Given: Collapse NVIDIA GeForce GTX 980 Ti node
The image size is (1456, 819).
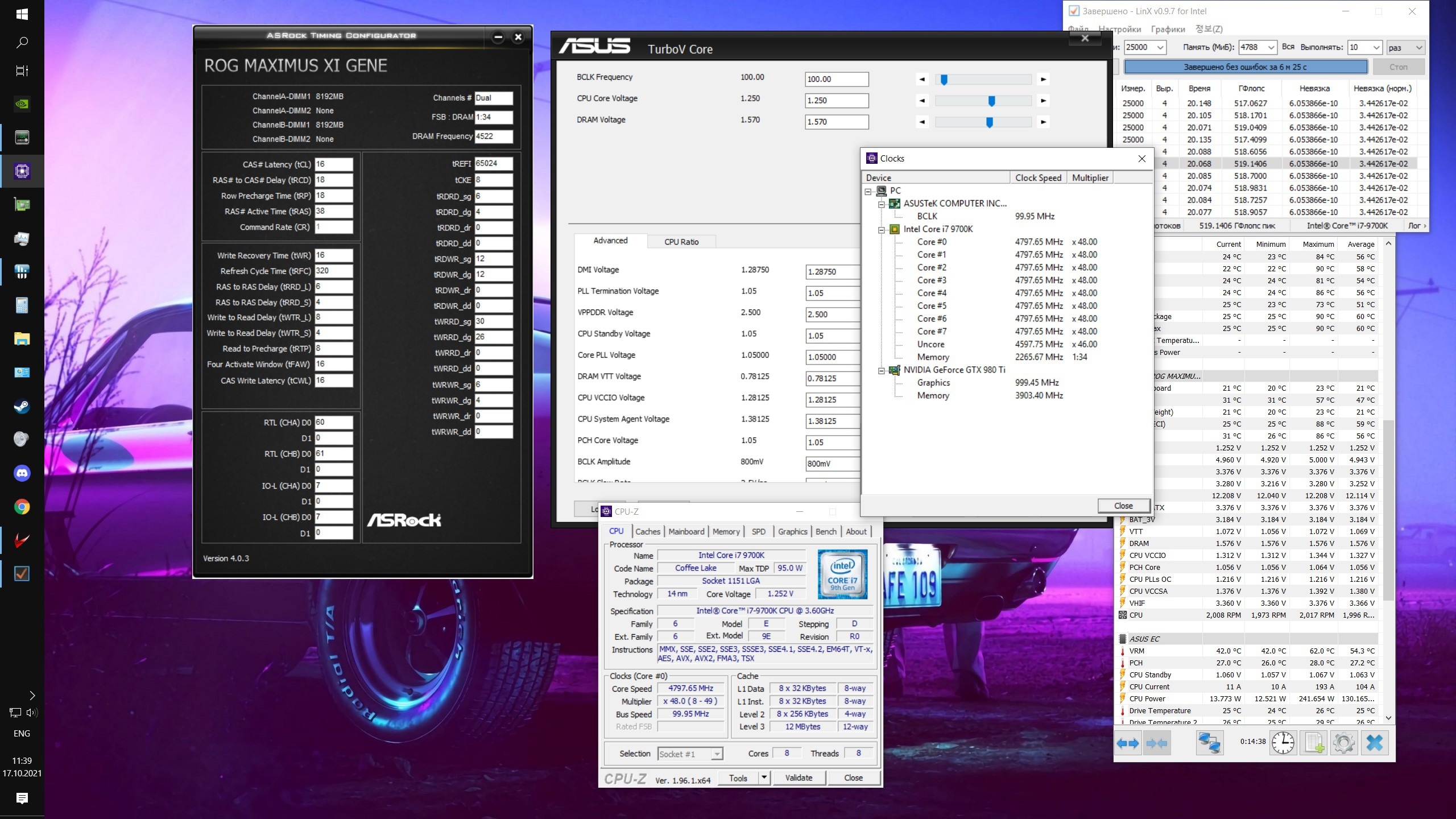Looking at the screenshot, I should click(882, 370).
